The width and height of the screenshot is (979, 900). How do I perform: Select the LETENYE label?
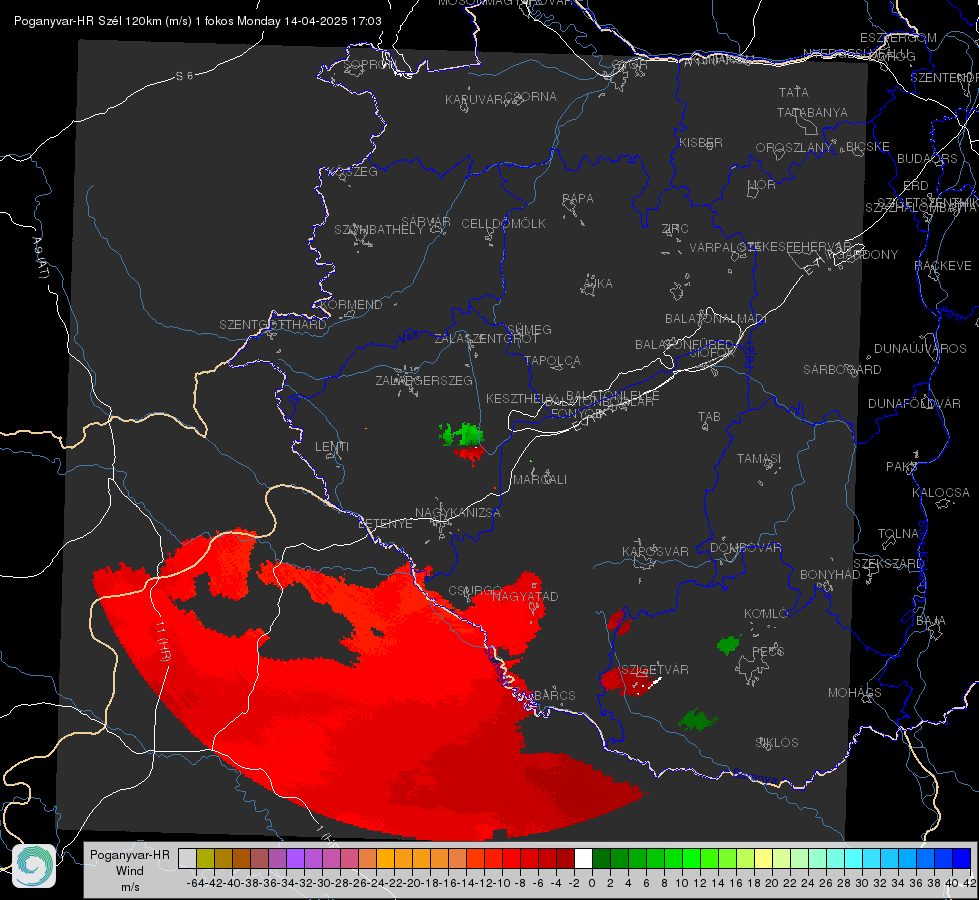coord(385,523)
